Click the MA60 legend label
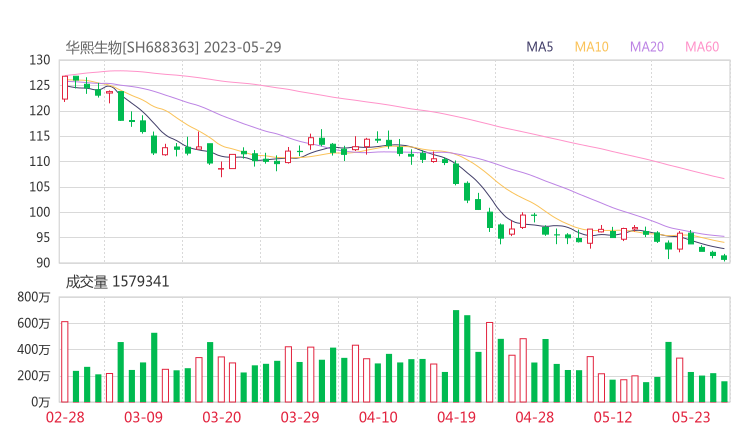740x440 pixels. point(702,47)
